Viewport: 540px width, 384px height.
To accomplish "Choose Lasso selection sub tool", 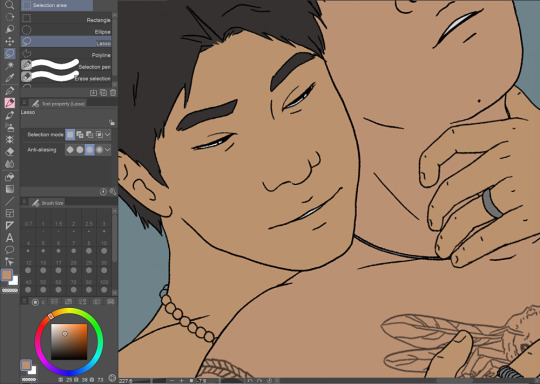I will [66, 42].
